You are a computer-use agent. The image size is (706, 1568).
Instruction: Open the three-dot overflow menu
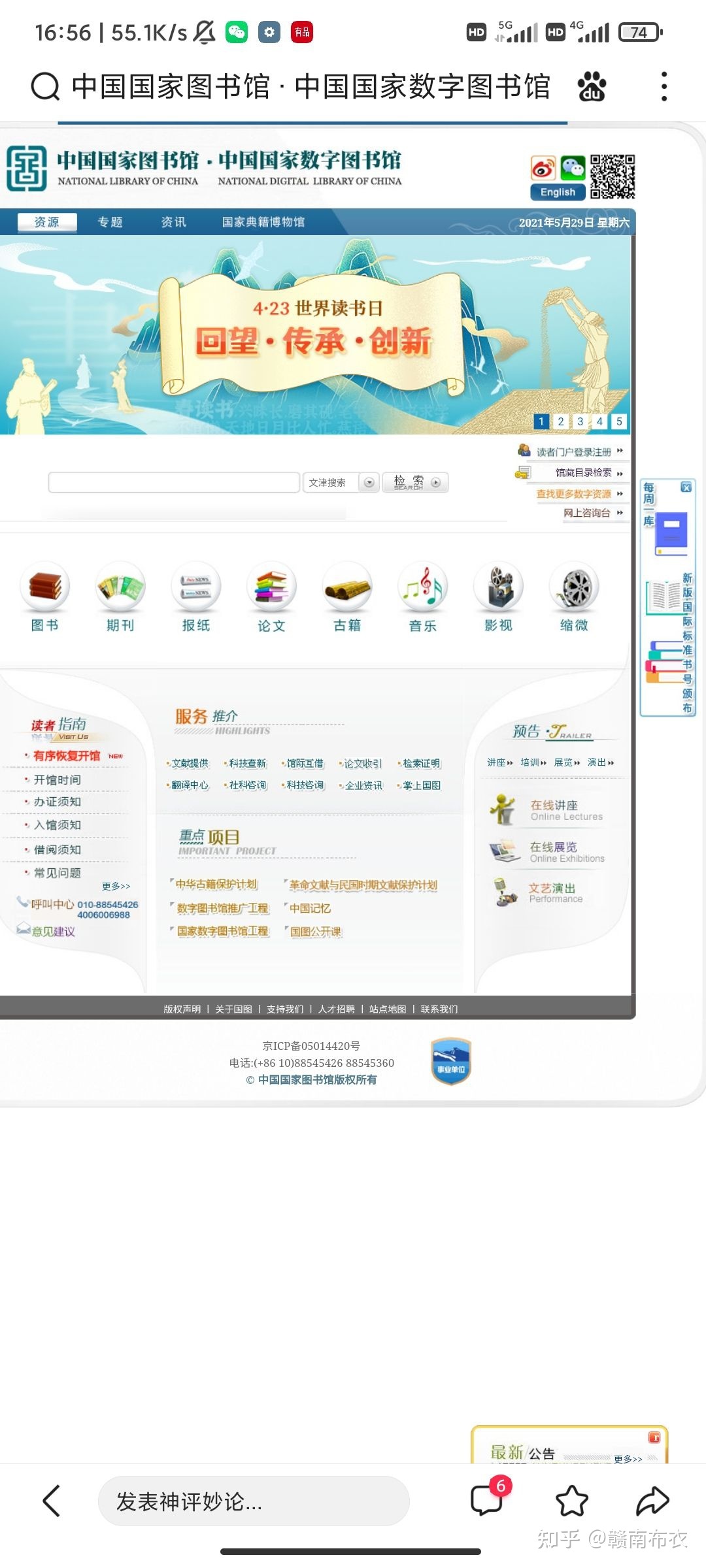point(664,86)
